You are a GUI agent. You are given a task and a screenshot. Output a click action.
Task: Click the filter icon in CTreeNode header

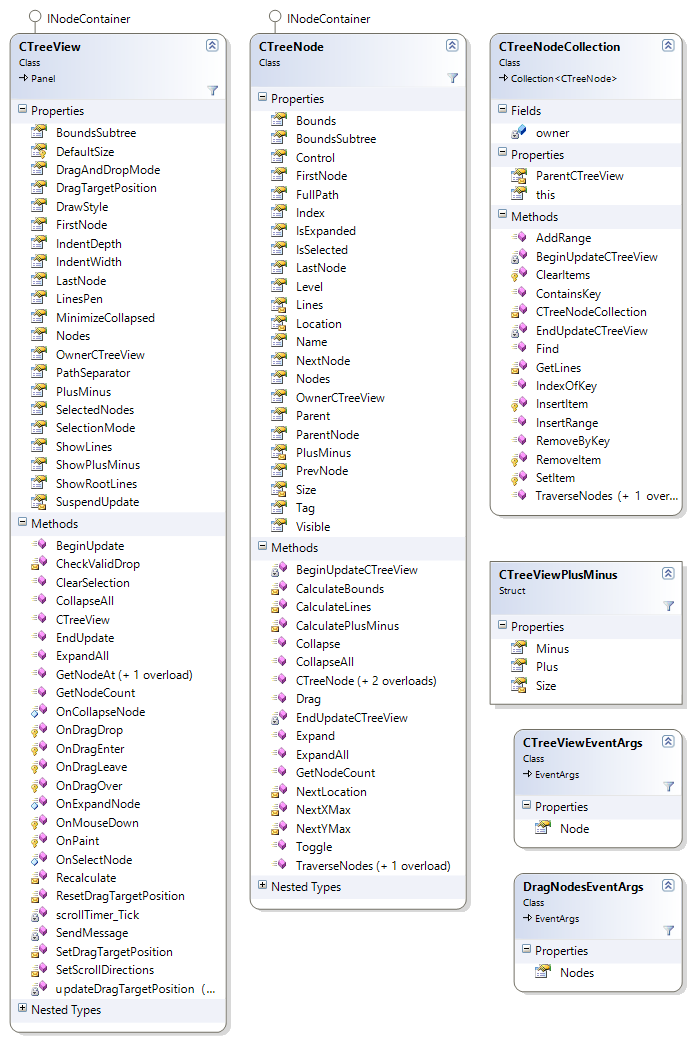[x=453, y=78]
